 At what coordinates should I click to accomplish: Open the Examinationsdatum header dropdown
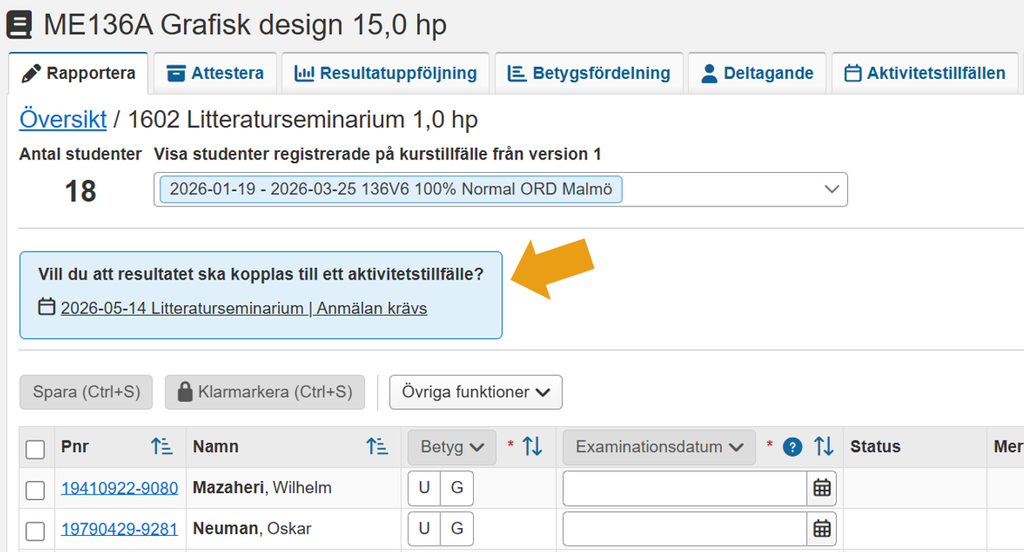(x=659, y=447)
